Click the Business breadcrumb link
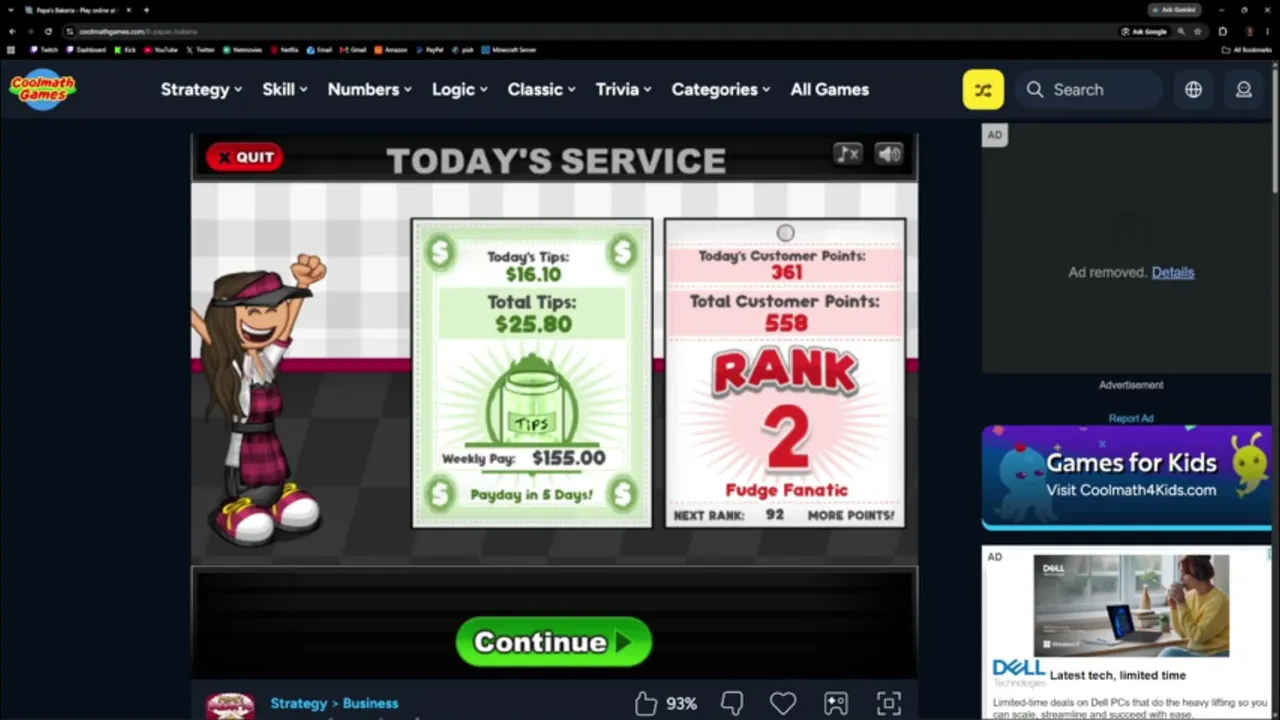Image resolution: width=1280 pixels, height=720 pixels. (370, 703)
